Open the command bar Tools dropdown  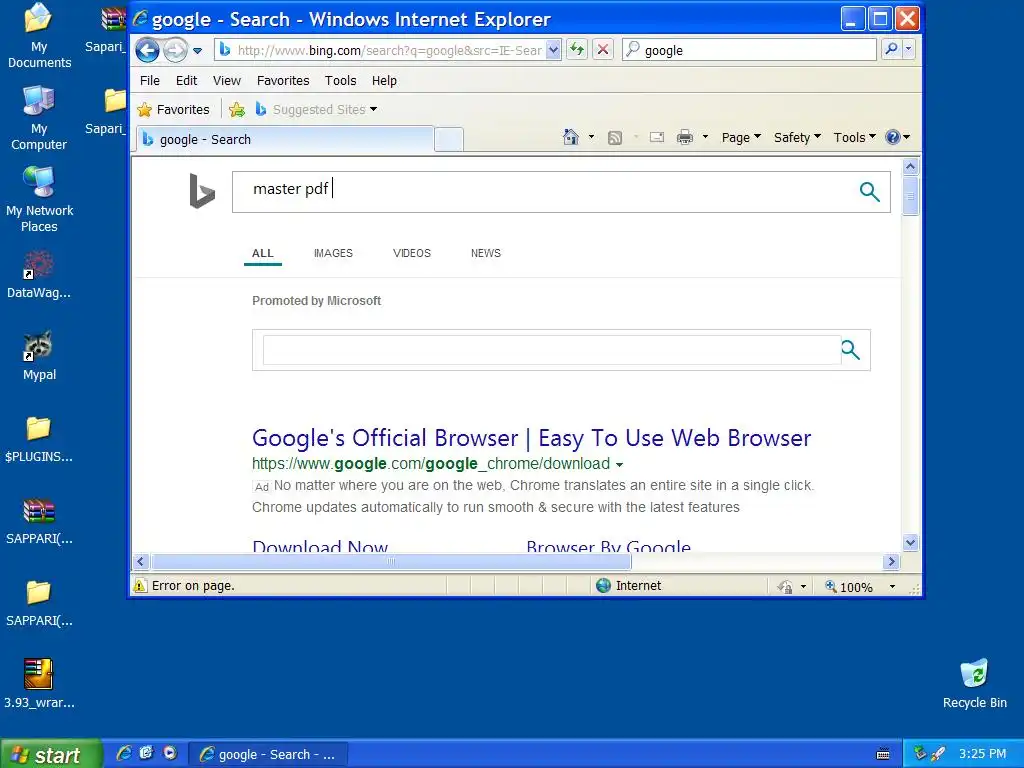coord(854,137)
